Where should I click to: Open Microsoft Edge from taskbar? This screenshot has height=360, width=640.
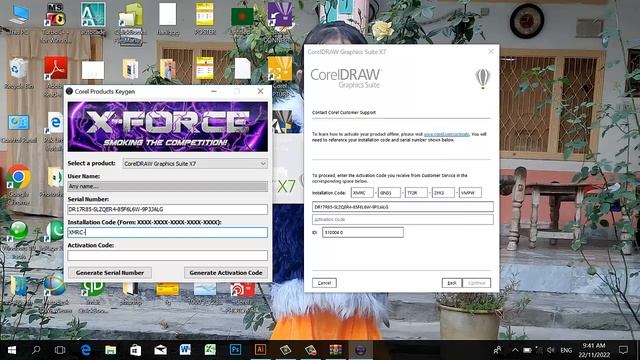[86, 350]
